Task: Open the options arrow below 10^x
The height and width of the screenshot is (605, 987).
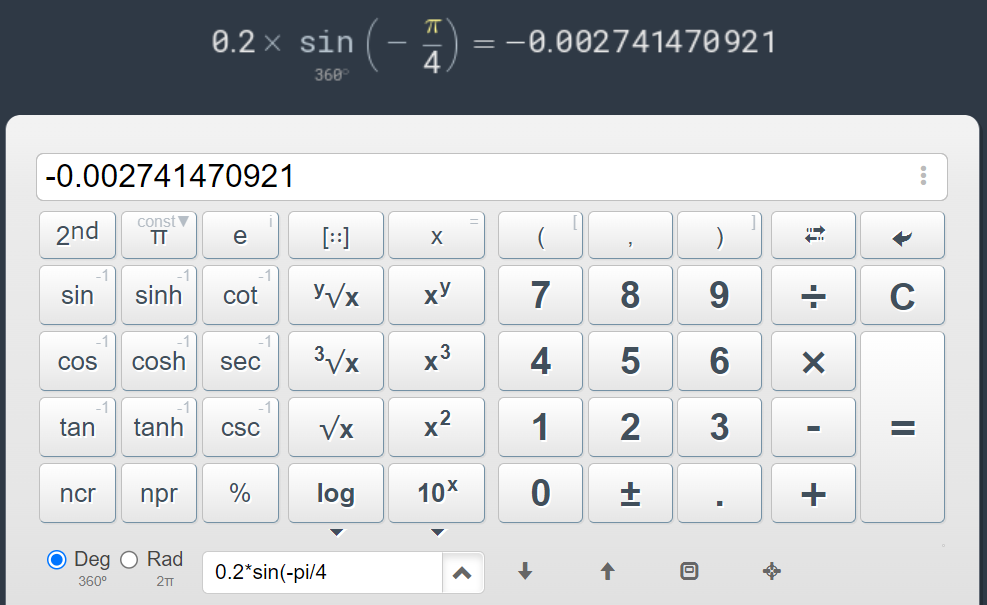Action: tap(437, 532)
